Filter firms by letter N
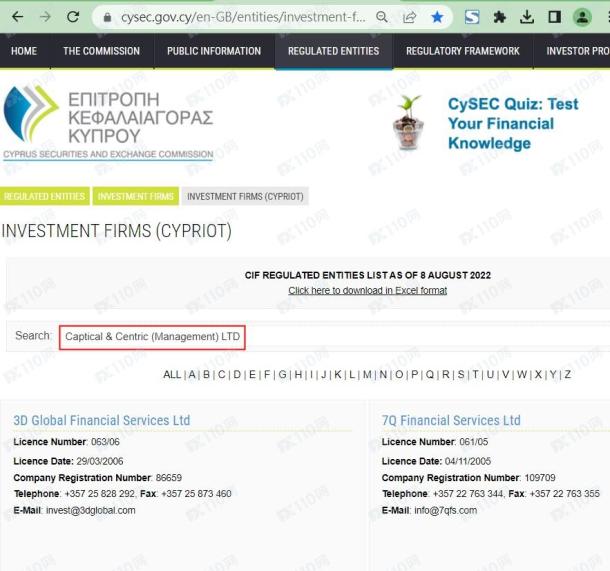Screen dimensions: 610x571 tap(383, 375)
